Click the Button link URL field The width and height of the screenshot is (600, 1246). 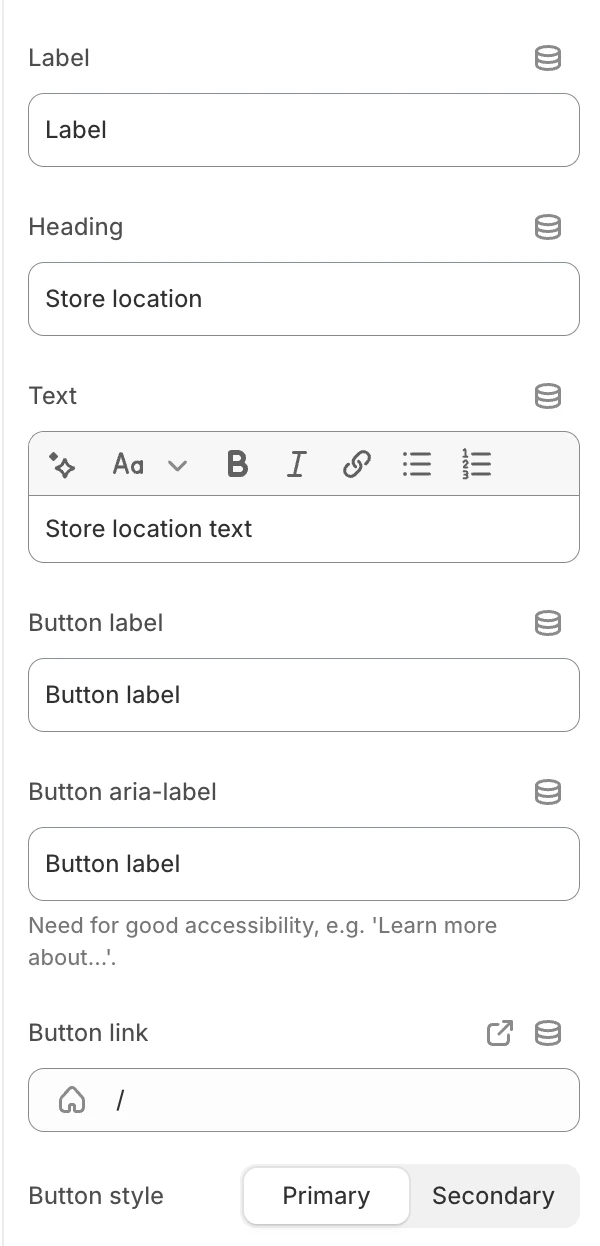click(x=304, y=1100)
